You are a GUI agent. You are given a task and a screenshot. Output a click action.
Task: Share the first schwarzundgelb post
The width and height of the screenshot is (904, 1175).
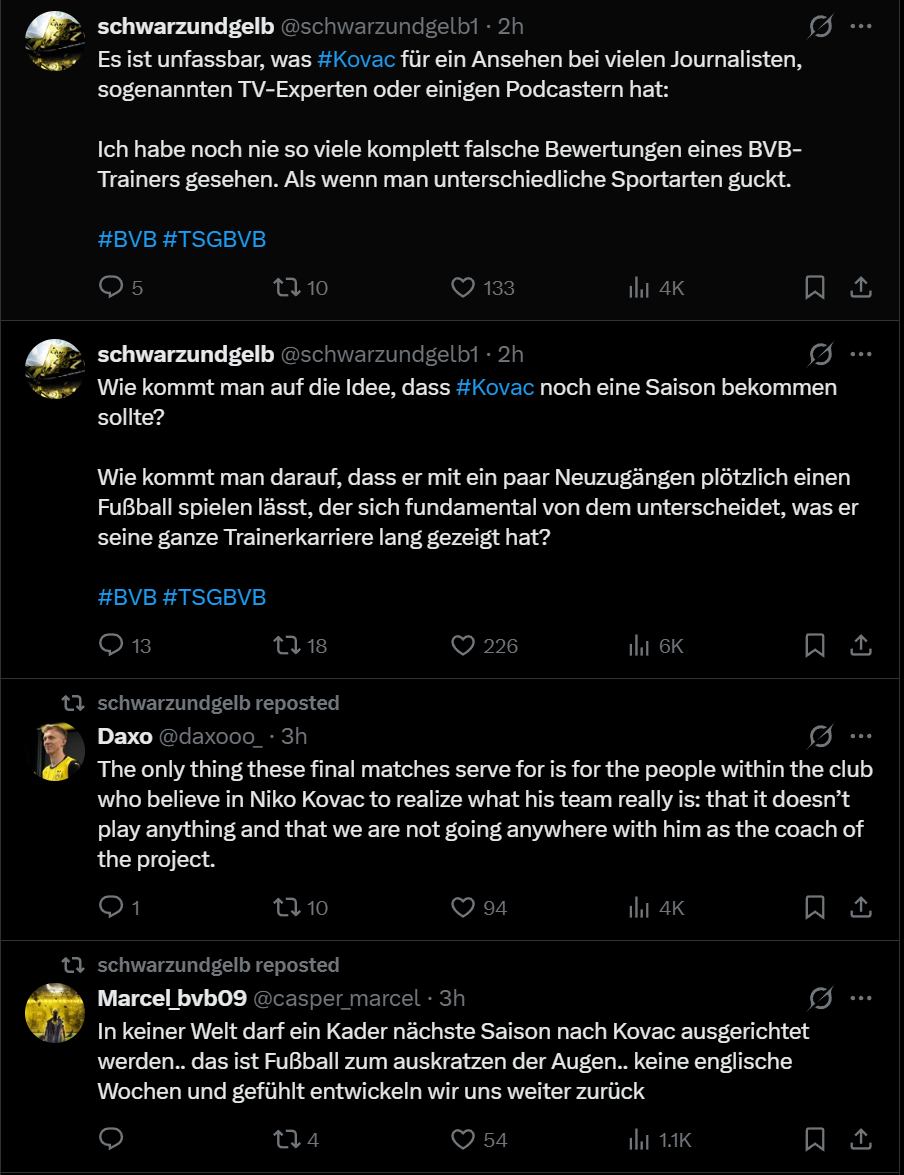coord(860,288)
